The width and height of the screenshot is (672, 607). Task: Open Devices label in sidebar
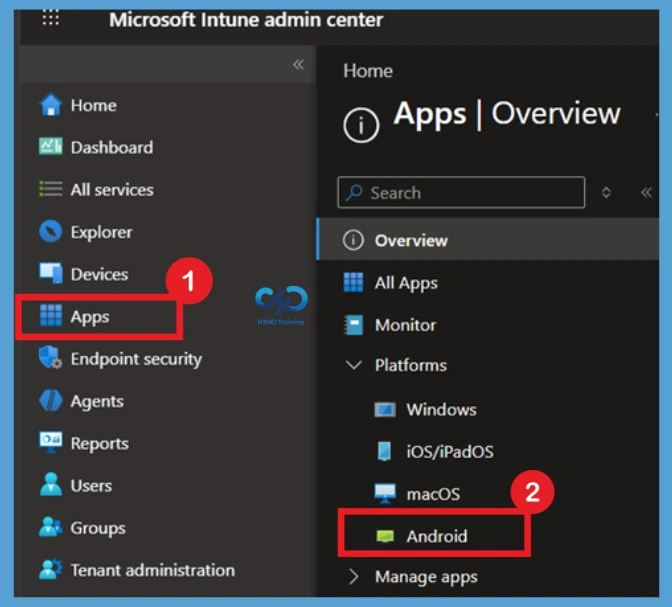pyautogui.click(x=99, y=274)
